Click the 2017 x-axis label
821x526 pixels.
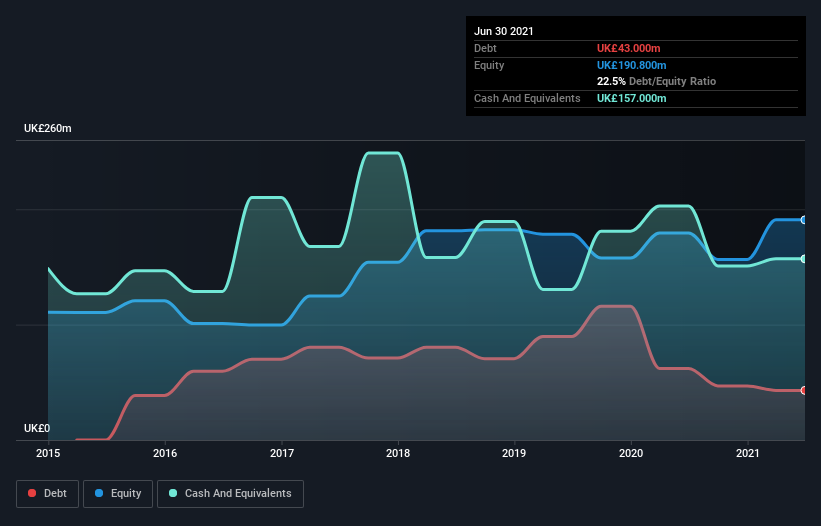tap(282, 453)
